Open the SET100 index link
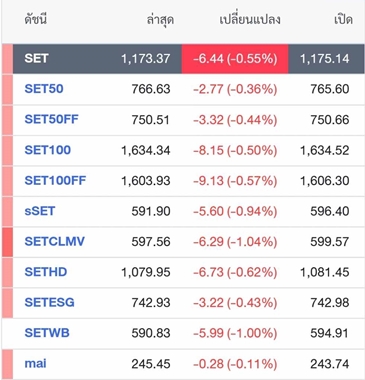 pyautogui.click(x=48, y=150)
